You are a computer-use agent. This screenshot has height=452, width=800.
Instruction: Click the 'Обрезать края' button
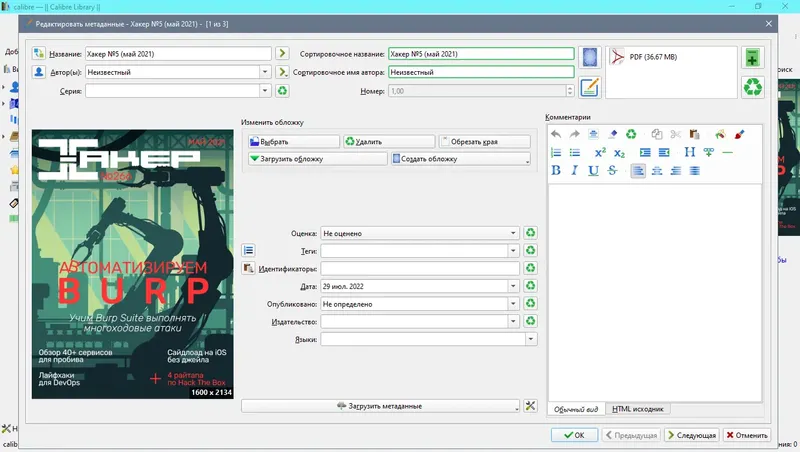[485, 141]
